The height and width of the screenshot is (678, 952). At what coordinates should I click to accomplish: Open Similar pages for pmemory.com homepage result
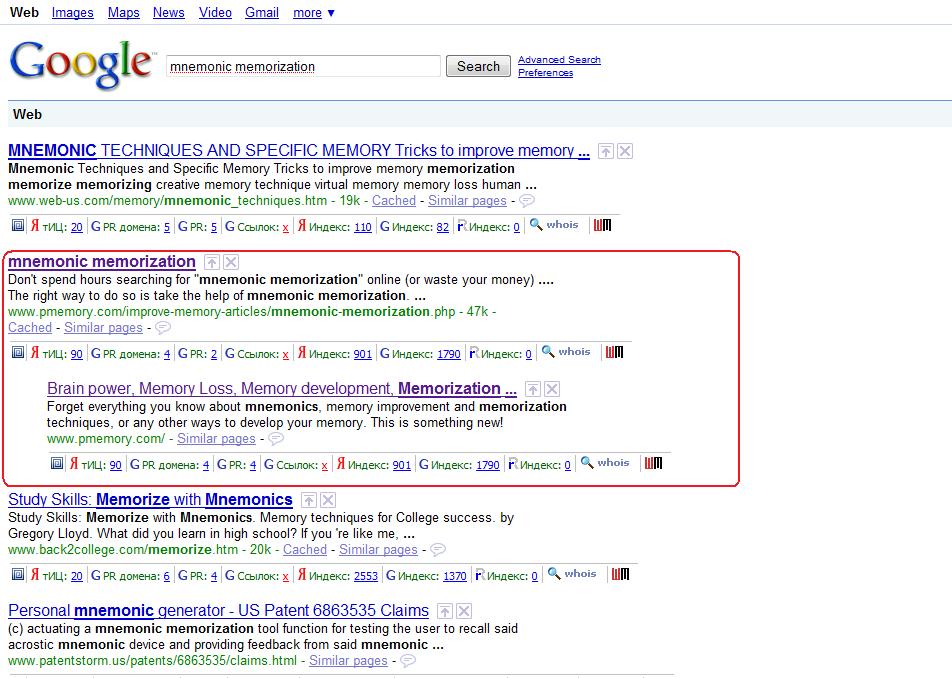[x=216, y=439]
